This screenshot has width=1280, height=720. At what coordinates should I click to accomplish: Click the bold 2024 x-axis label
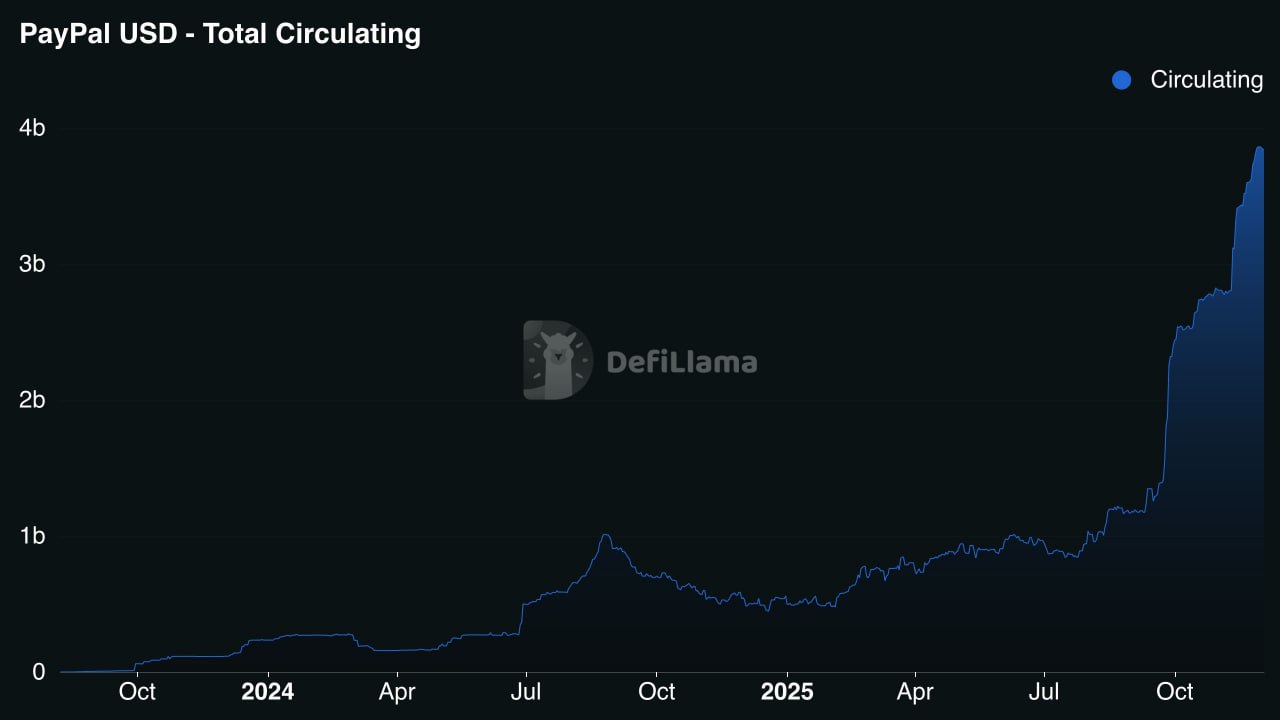268,692
